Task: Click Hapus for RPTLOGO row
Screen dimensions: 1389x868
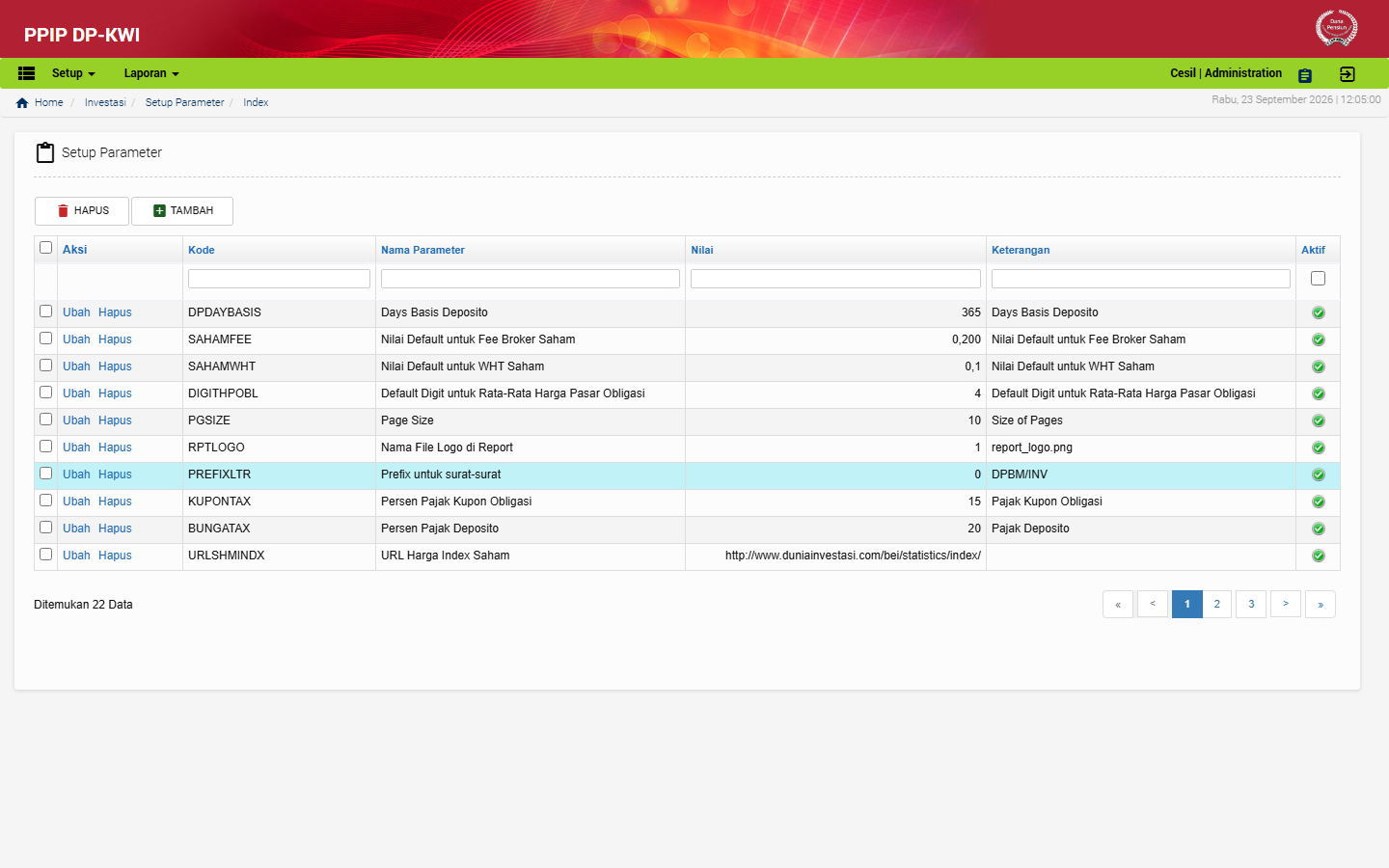Action: click(115, 448)
